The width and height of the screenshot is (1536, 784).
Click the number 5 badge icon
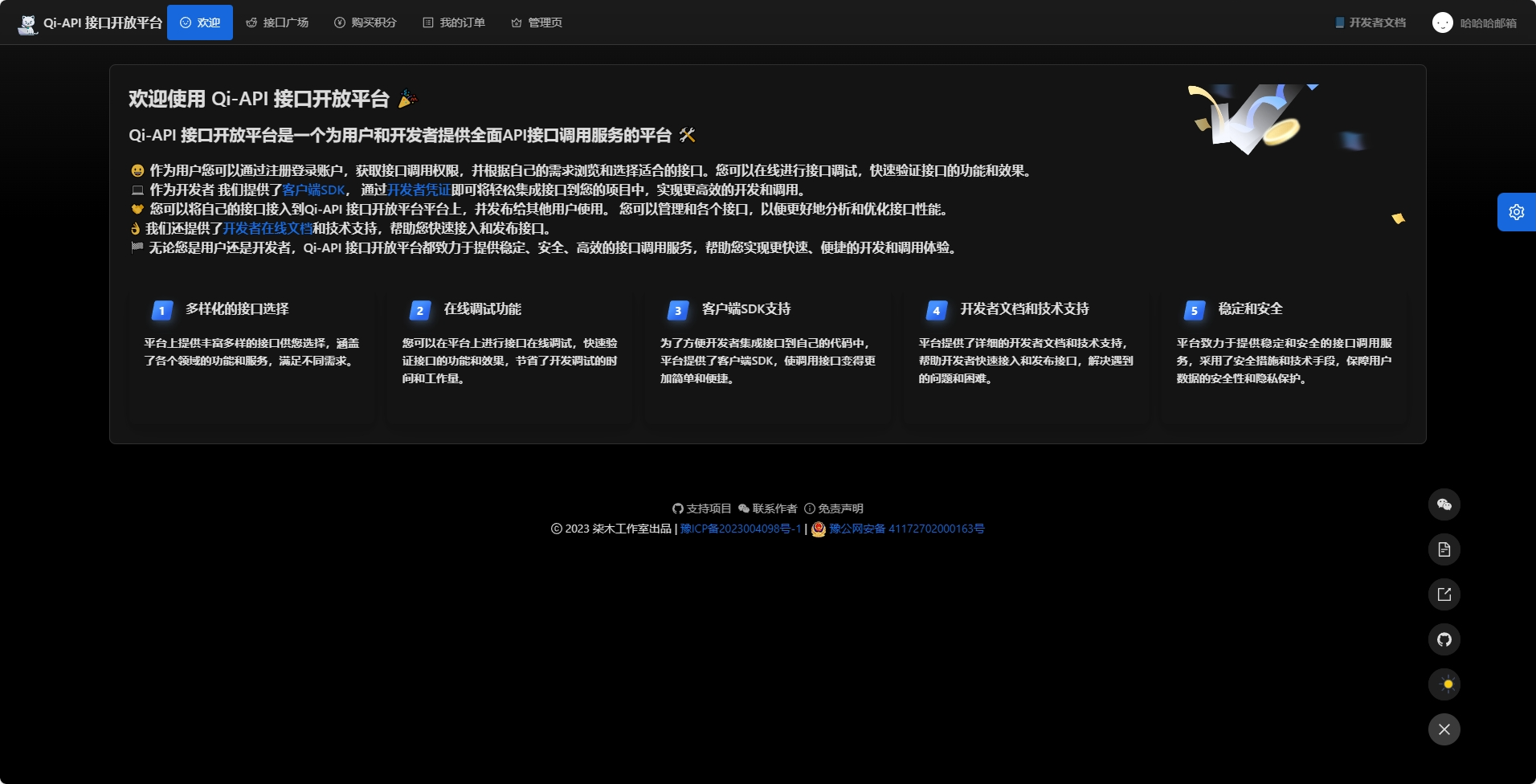(x=1195, y=310)
